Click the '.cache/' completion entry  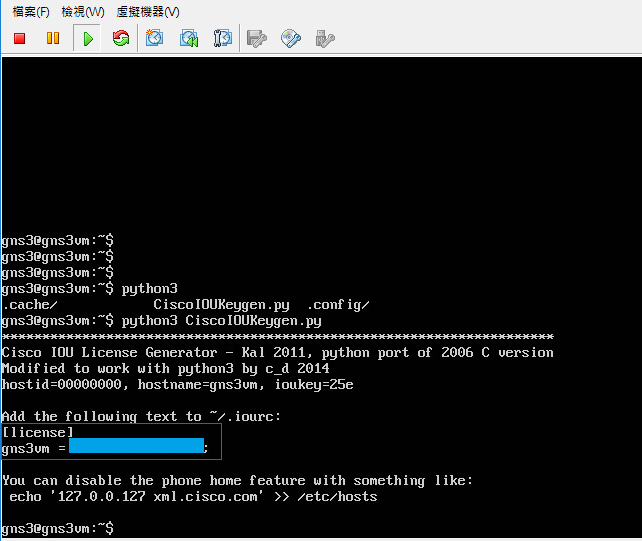29,305
